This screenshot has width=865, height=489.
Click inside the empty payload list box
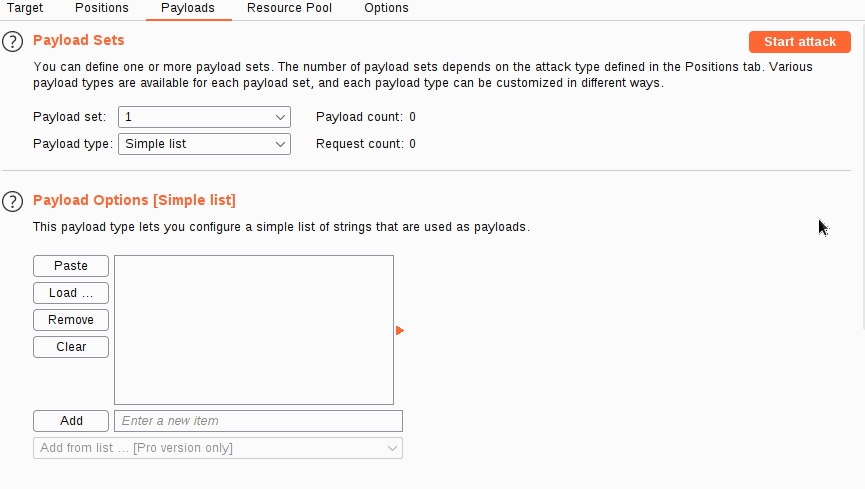click(x=254, y=330)
